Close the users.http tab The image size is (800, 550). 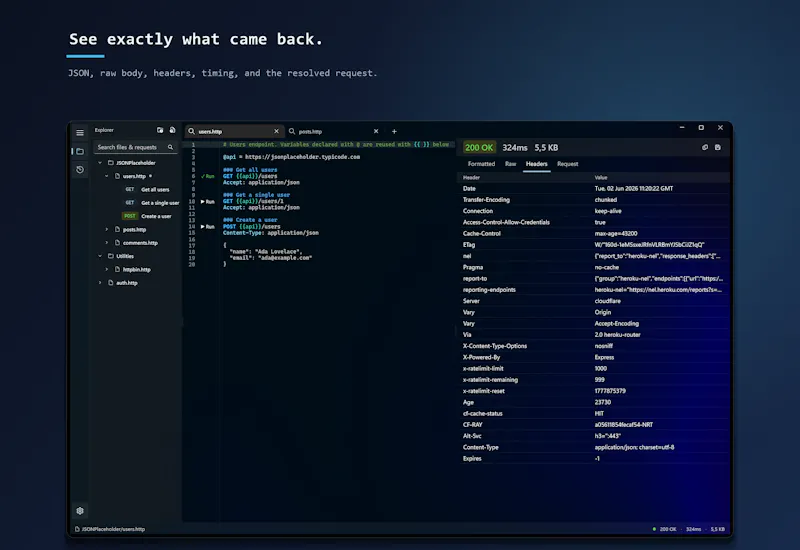coord(277,131)
